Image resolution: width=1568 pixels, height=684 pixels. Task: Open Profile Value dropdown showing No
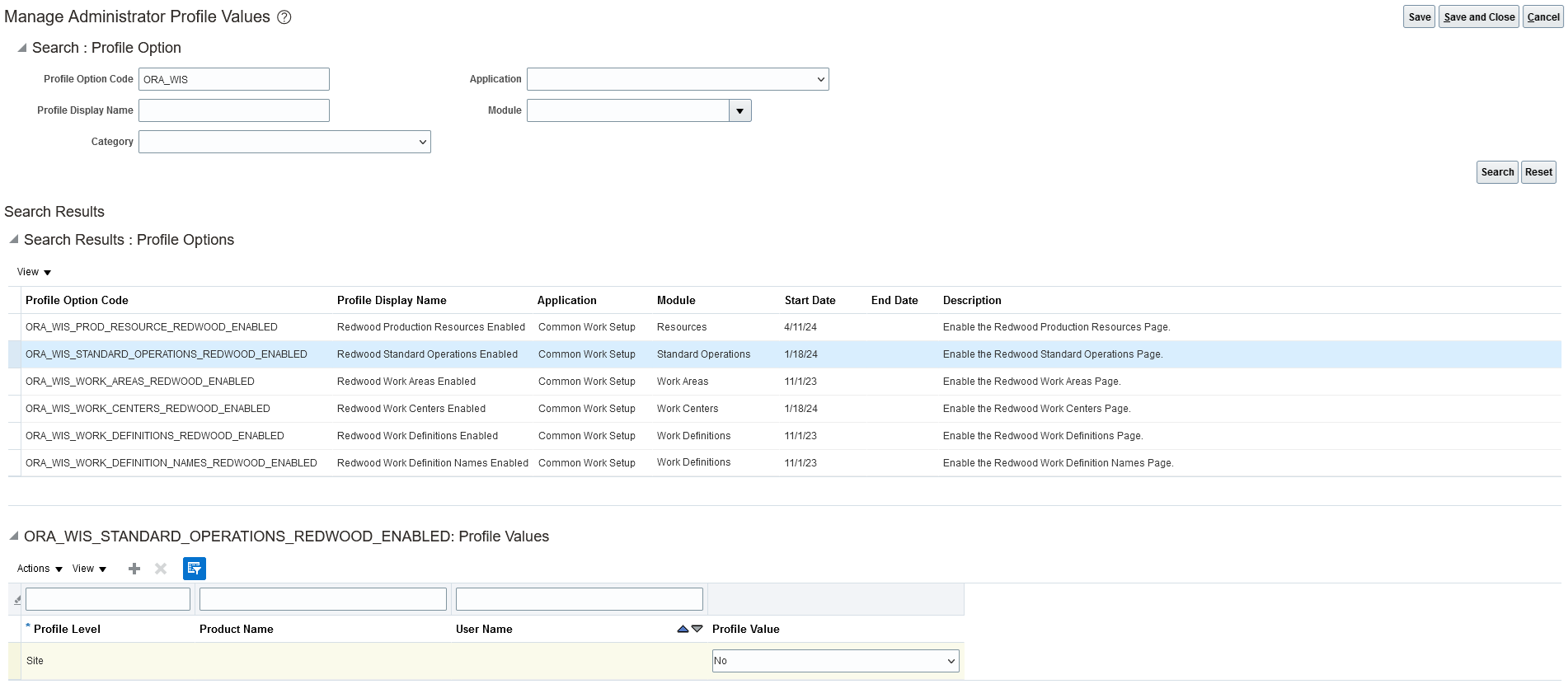coord(835,661)
